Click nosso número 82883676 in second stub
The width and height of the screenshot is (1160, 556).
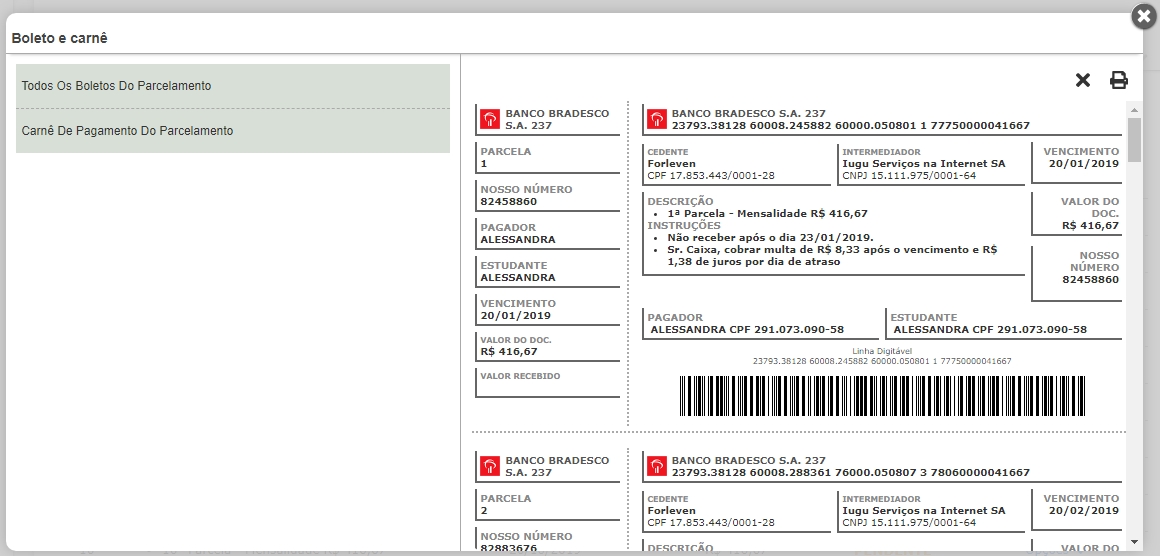point(509,548)
